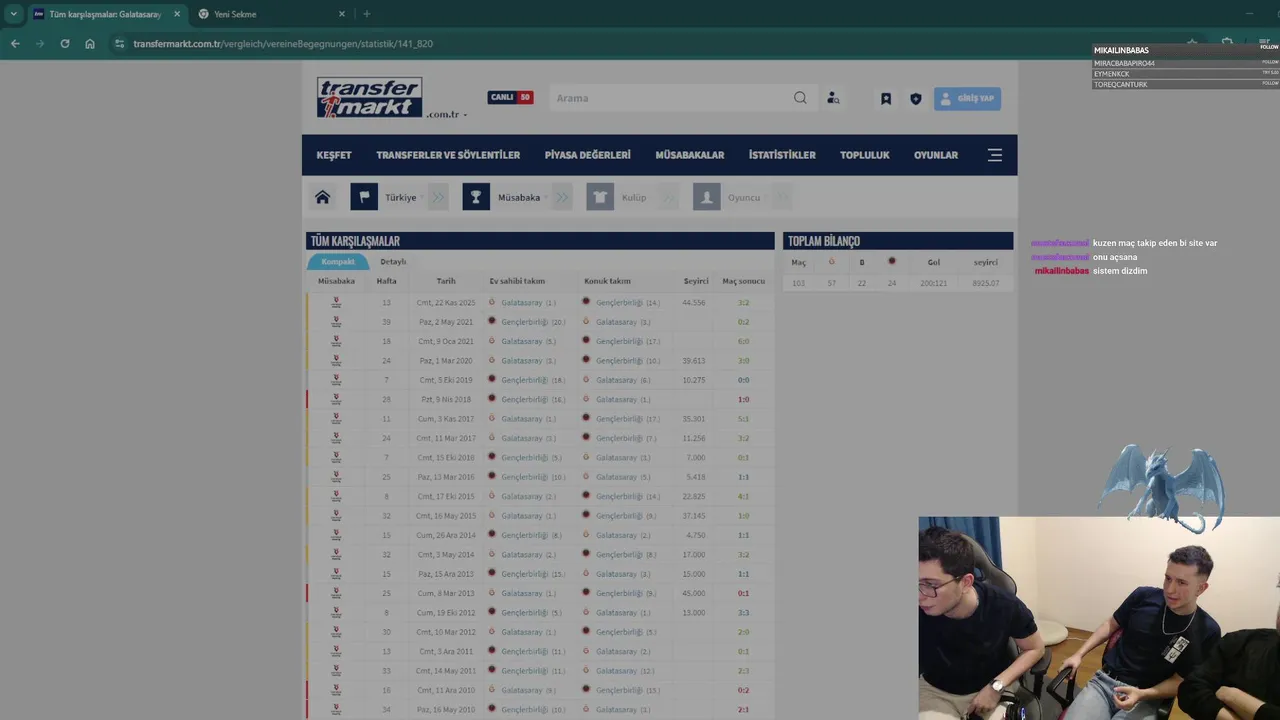
Task: Click Galatasaray in 22 Kas 2025 row
Action: [522, 302]
